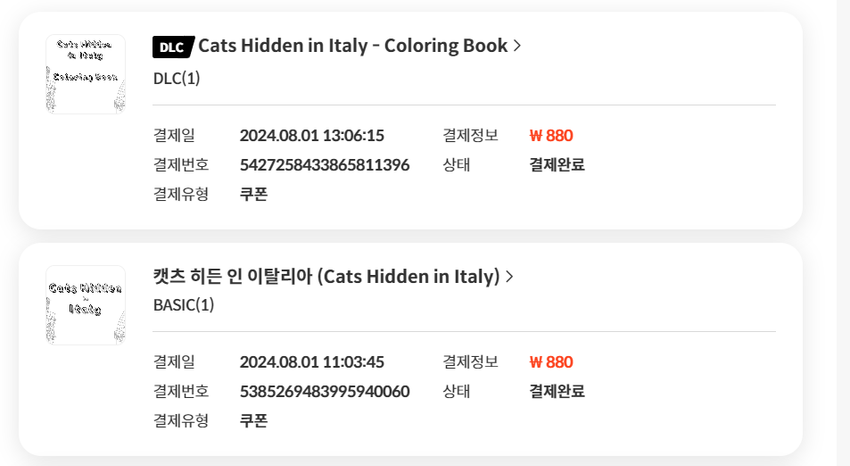Open the 캣츠 히든 인 이탈리아 (Cats Hidden in Italy) link
850x466 pixels.
click(x=326, y=277)
